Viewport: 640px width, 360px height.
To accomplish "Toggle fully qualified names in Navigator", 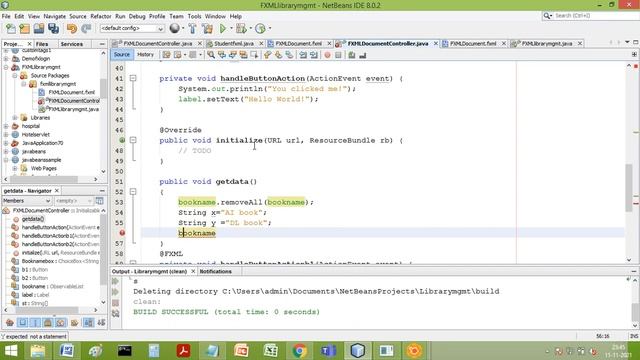I will click(x=75, y=323).
